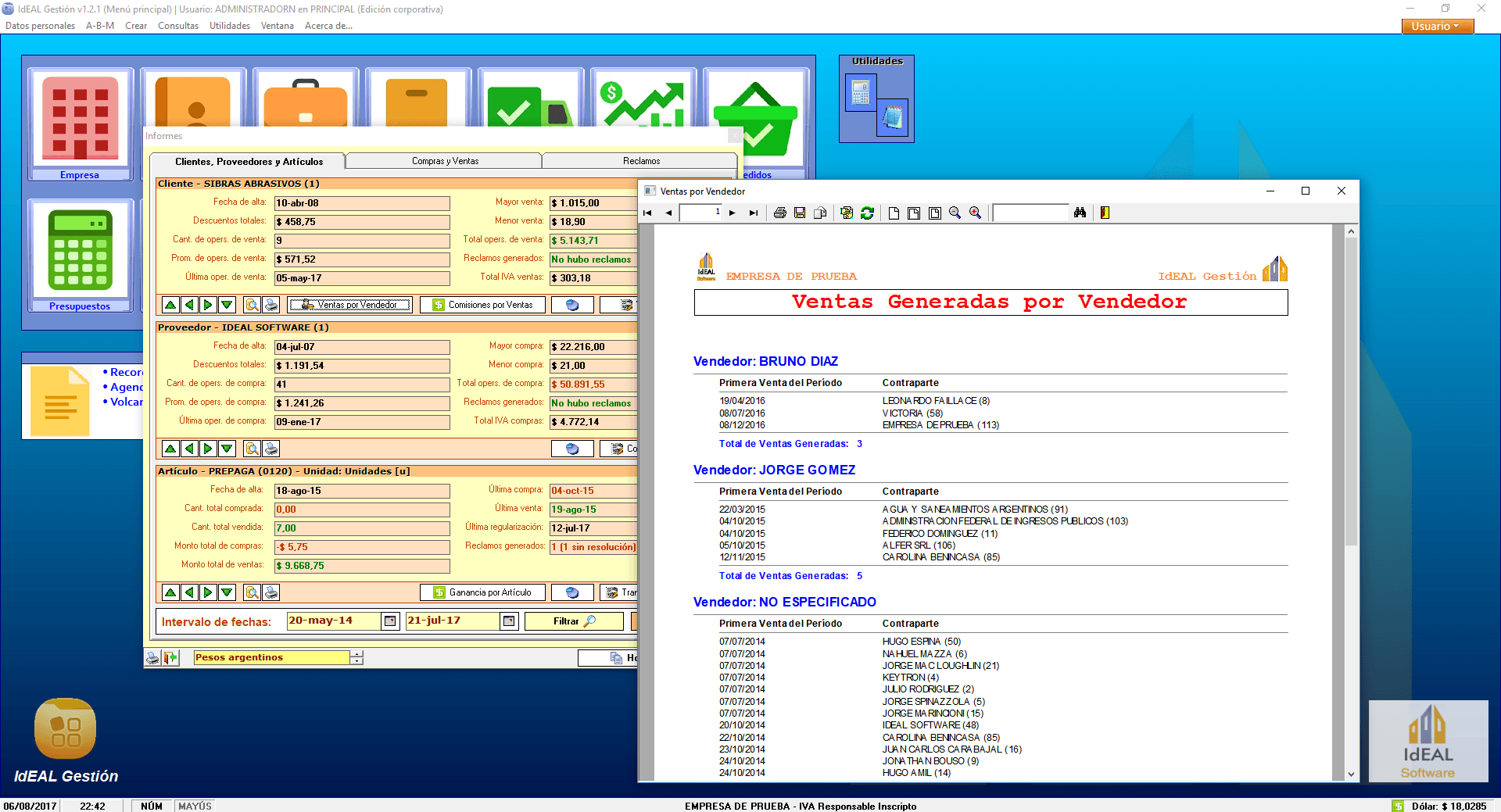Image resolution: width=1501 pixels, height=812 pixels.
Task: Open A-B-M menu
Action: [100, 26]
